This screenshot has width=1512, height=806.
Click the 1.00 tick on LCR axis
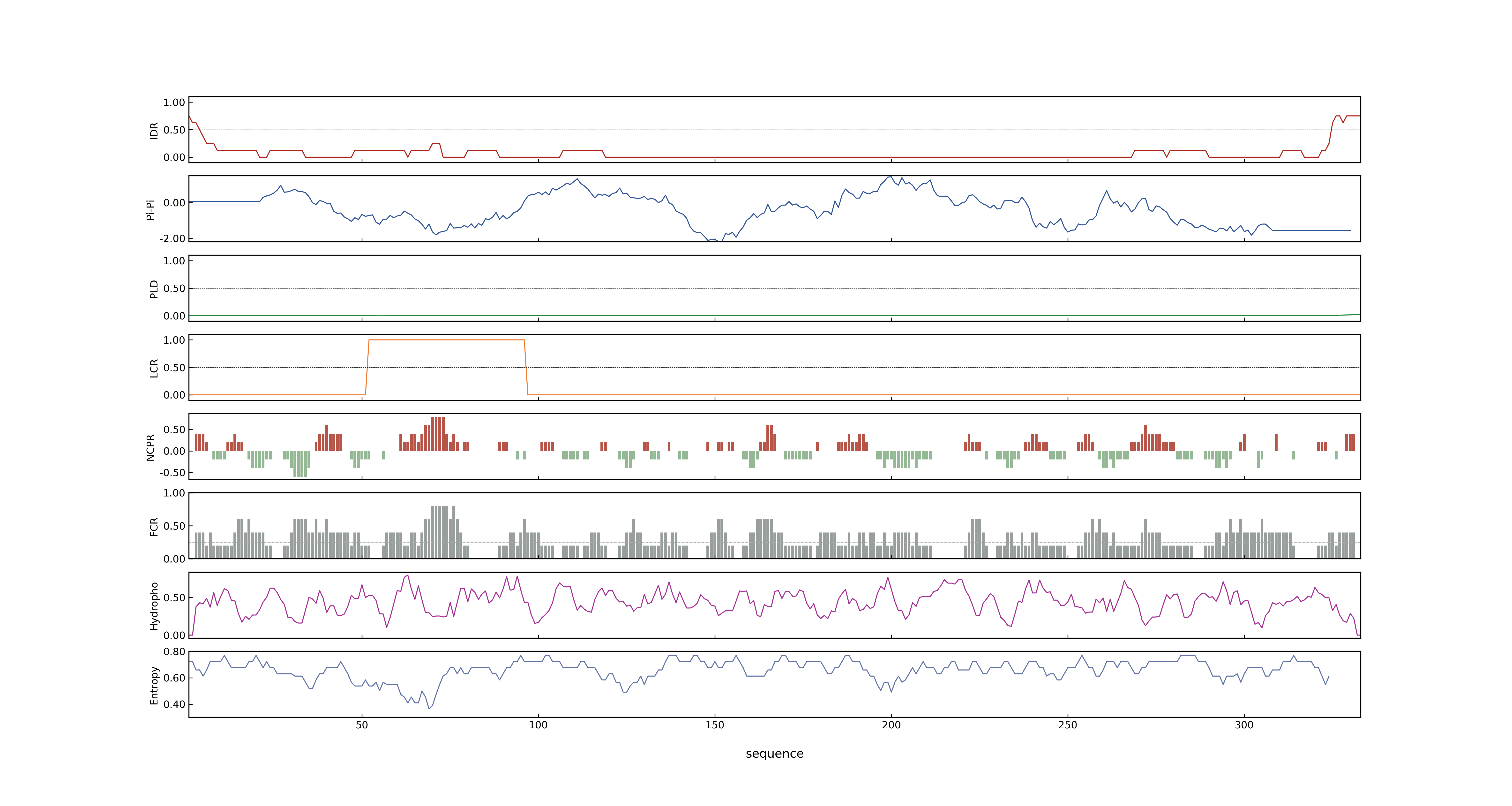pos(174,340)
